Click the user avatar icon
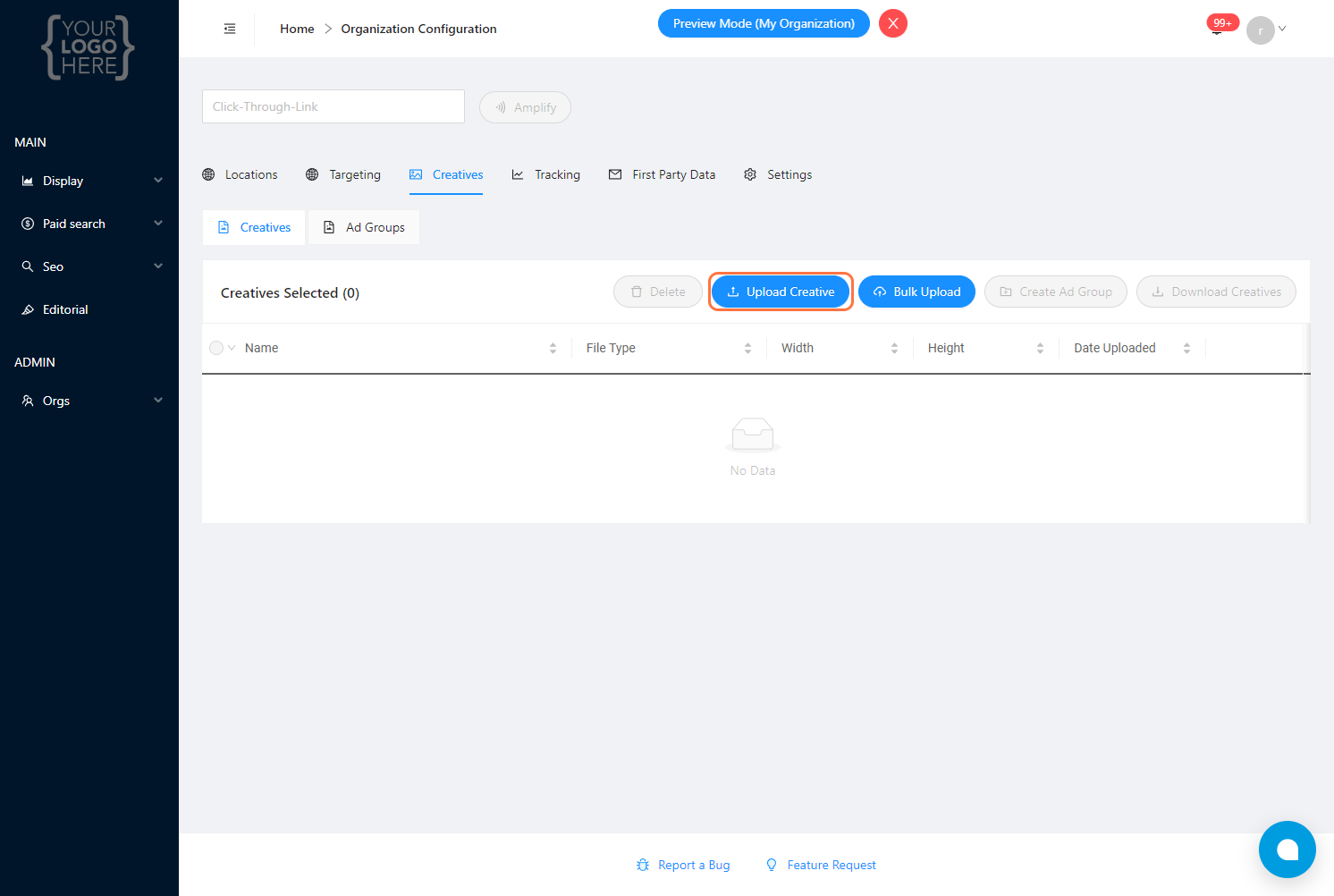This screenshot has width=1334, height=896. [1260, 30]
